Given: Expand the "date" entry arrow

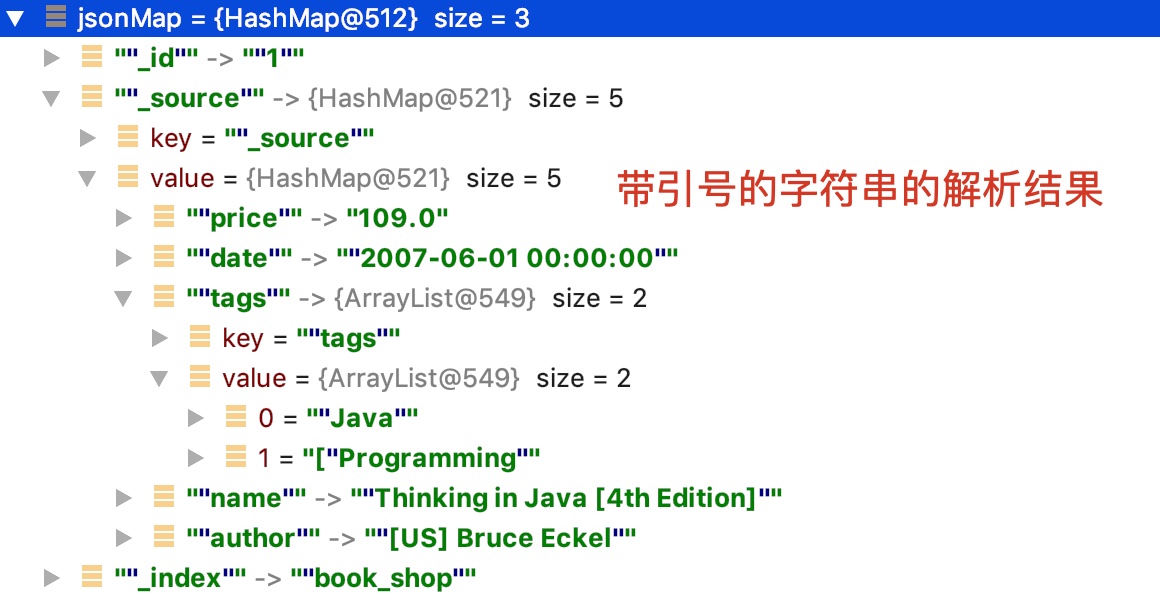Looking at the screenshot, I should pos(124,258).
